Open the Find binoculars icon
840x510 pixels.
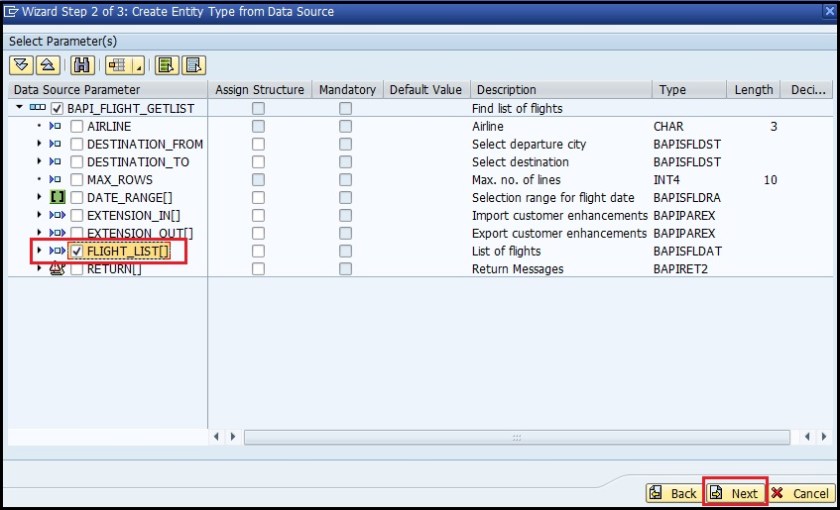click(82, 65)
